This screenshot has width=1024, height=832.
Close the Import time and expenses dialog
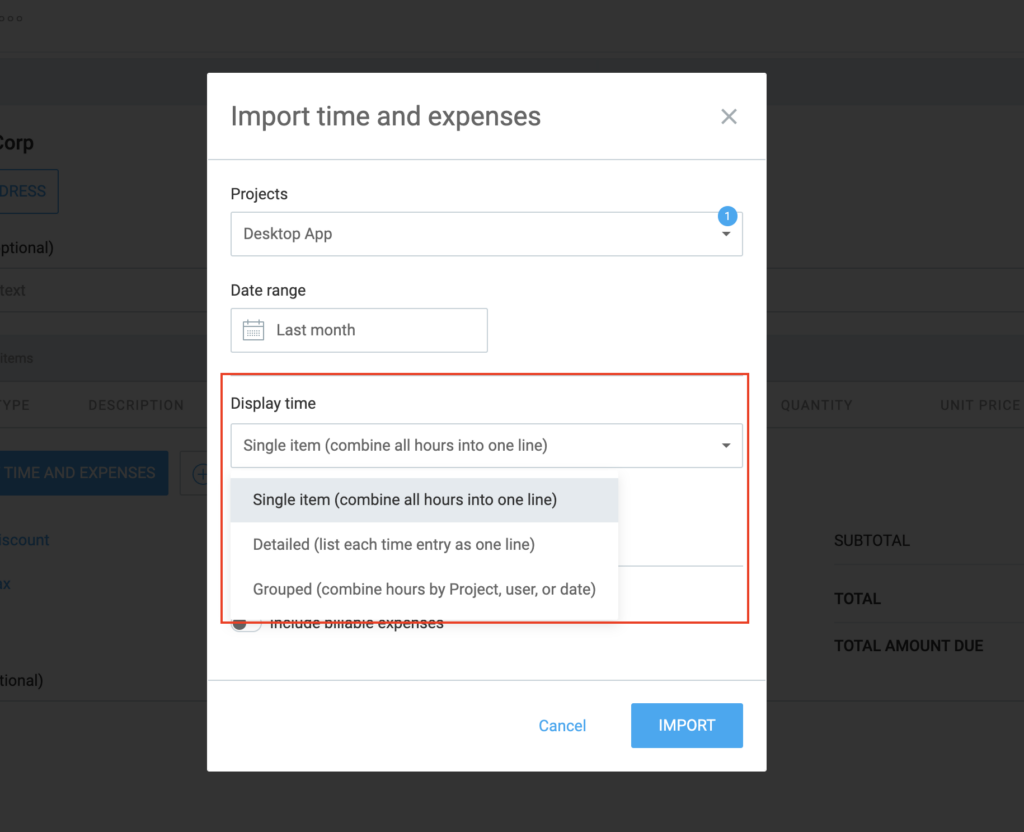[x=729, y=117]
